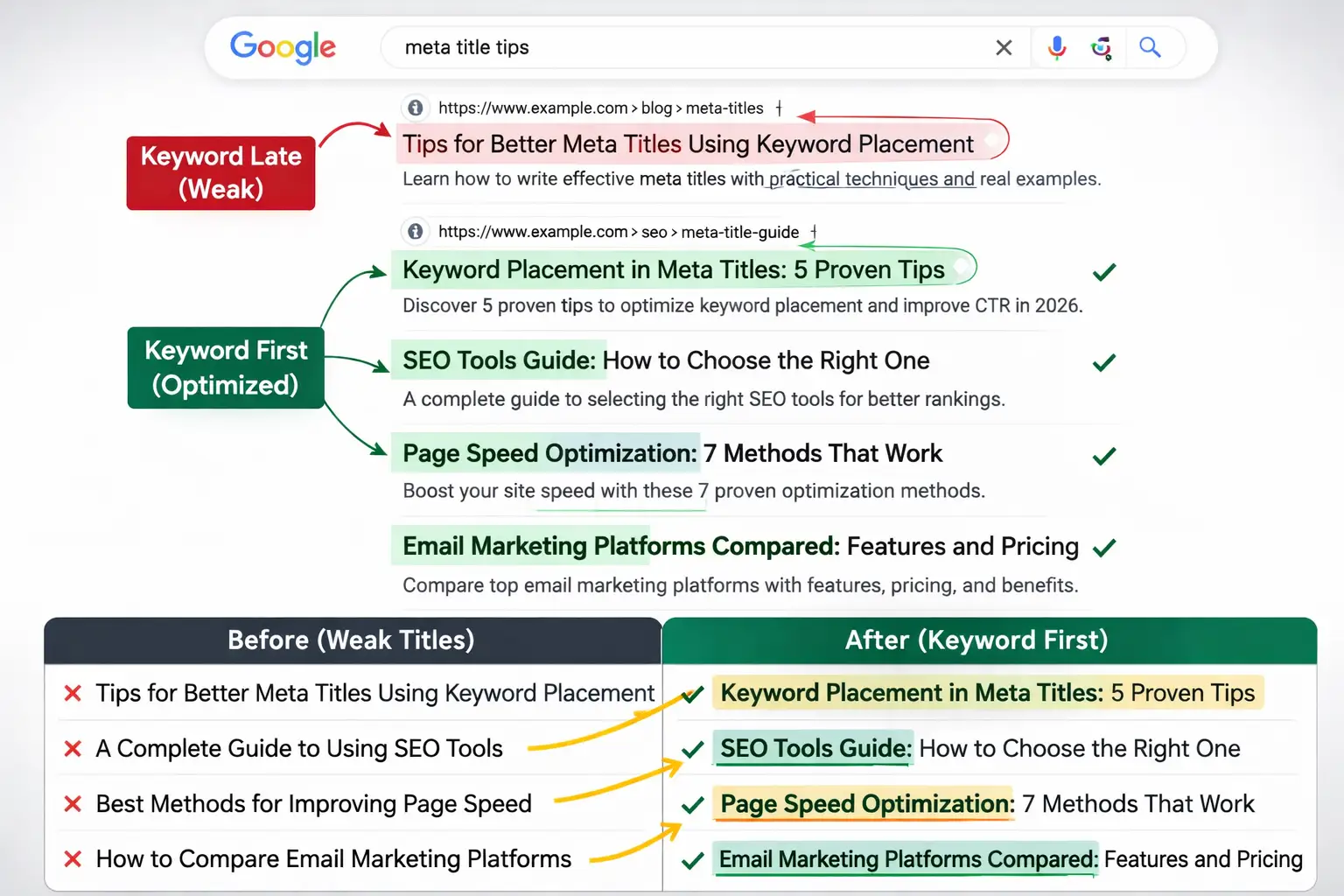Click the green checkmark beside SEO Tools Guide result

coord(1103,362)
